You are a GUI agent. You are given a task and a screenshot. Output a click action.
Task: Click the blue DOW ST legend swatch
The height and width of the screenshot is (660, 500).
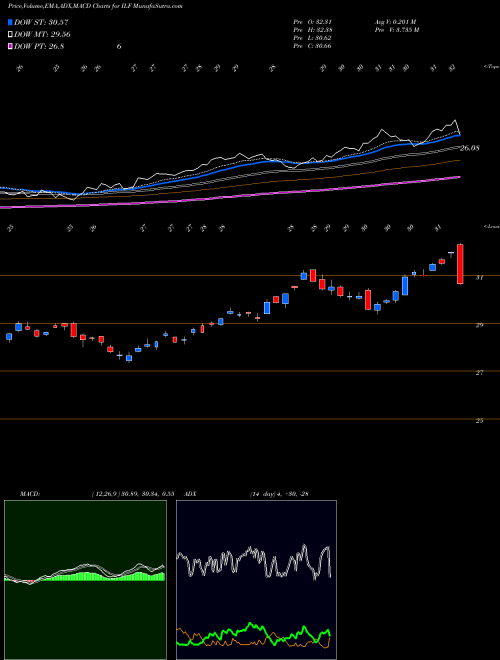click(11, 22)
